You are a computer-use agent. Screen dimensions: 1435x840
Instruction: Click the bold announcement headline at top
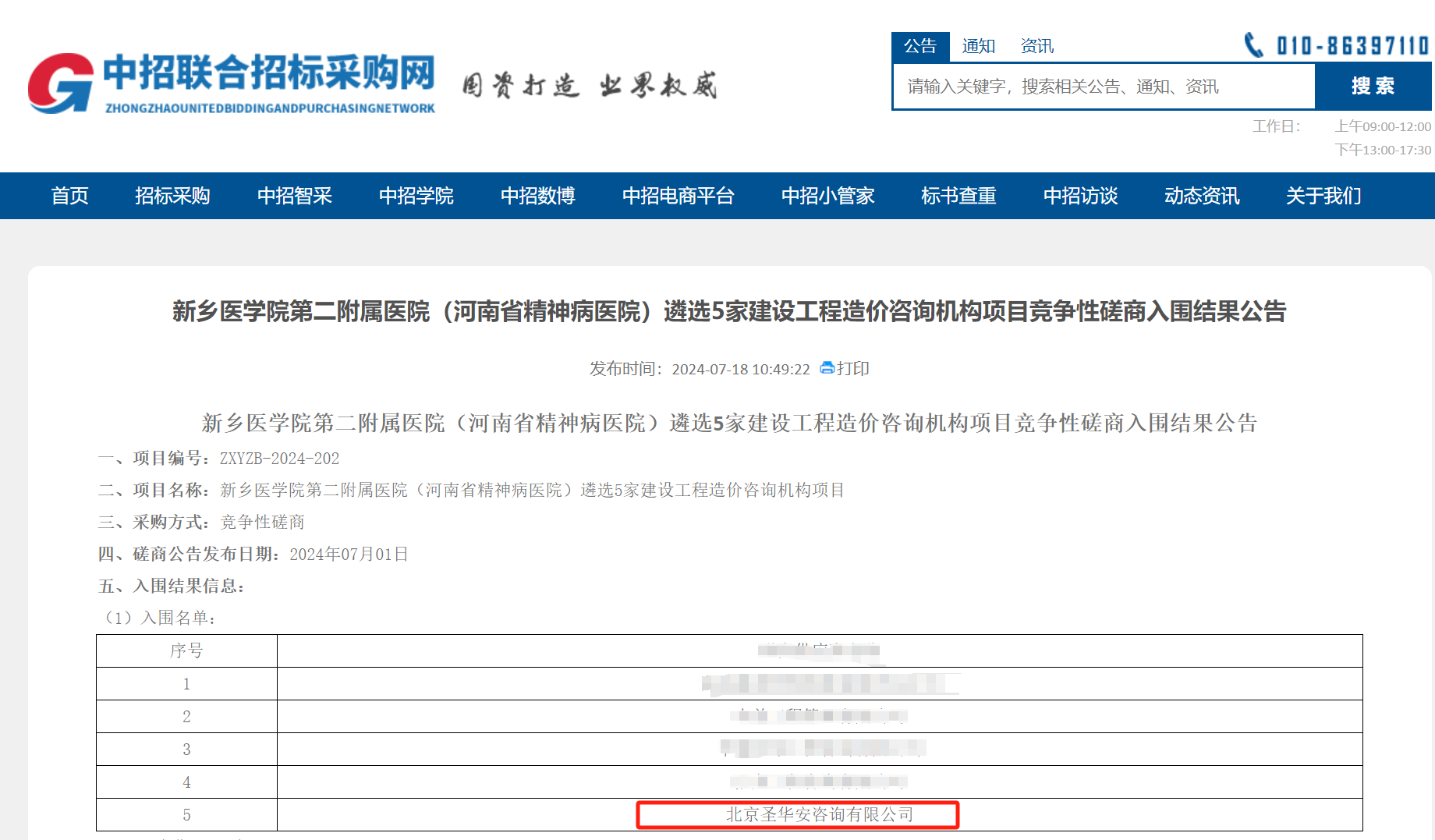coord(729,311)
